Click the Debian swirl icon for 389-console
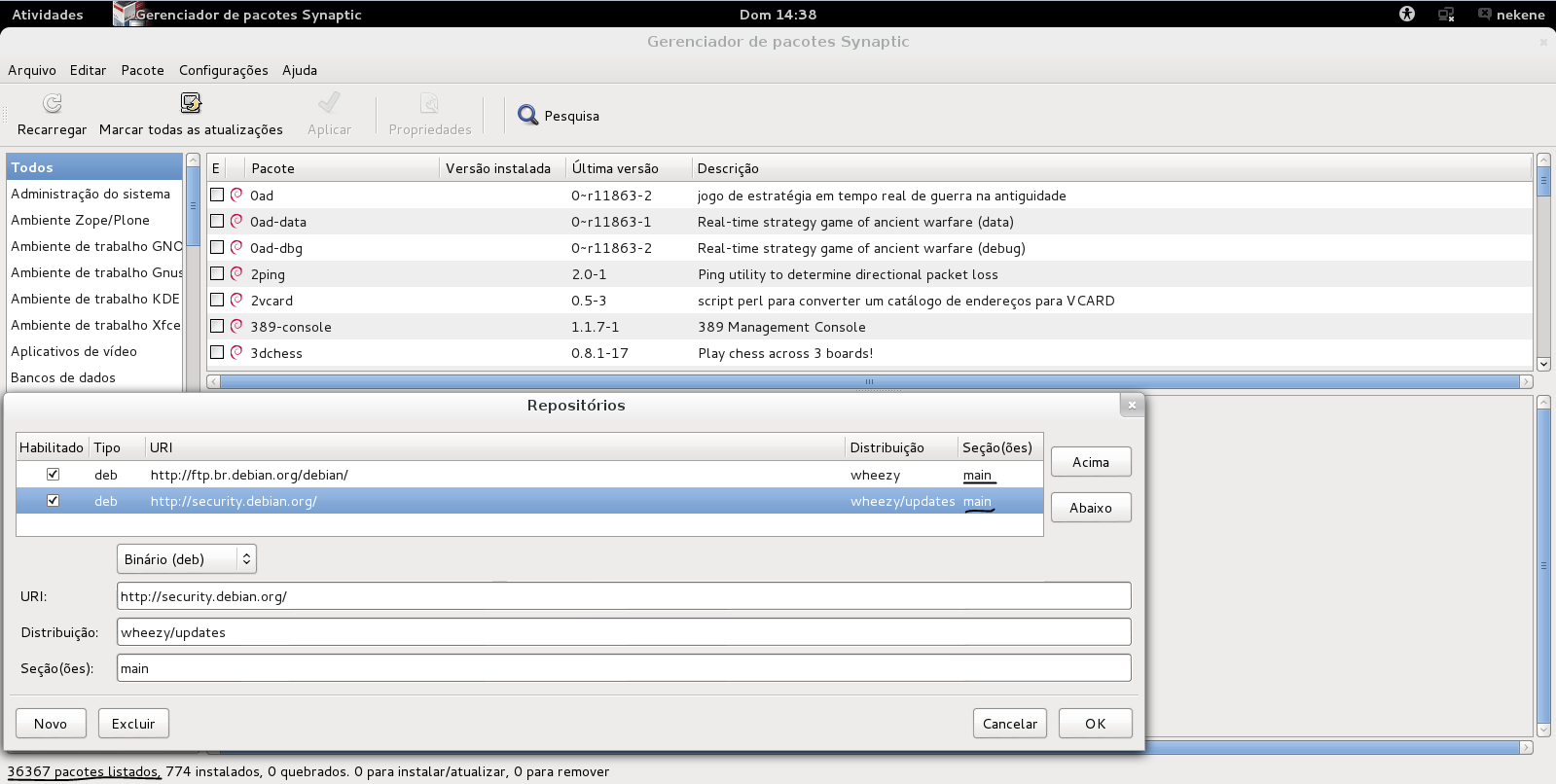Viewport: 1556px width, 784px height. coord(236,326)
